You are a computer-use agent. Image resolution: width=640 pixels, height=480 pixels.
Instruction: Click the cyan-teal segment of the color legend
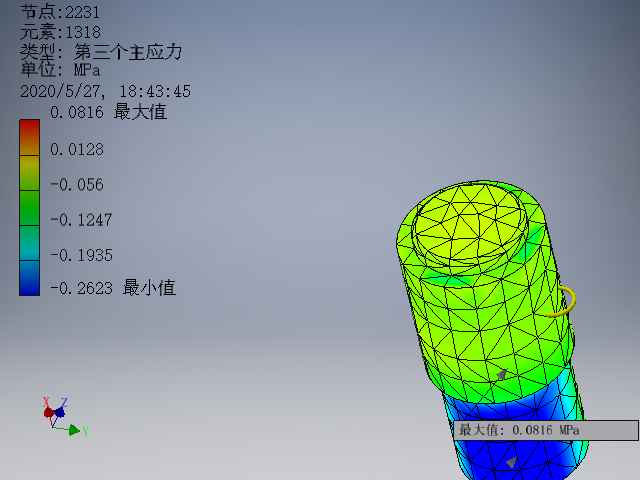tap(29, 243)
